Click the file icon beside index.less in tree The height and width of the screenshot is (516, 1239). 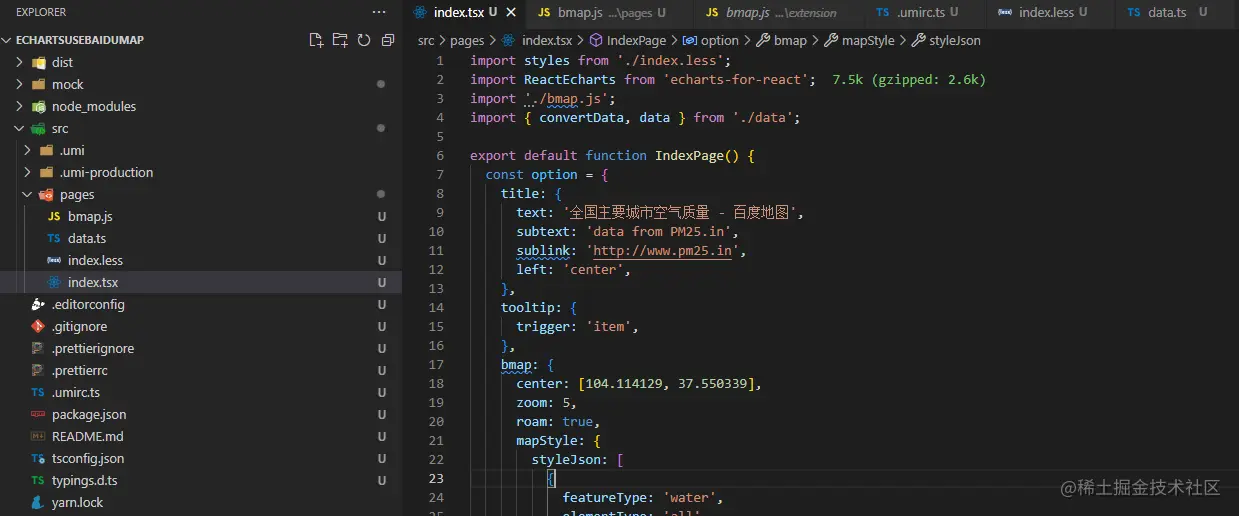pos(54,260)
